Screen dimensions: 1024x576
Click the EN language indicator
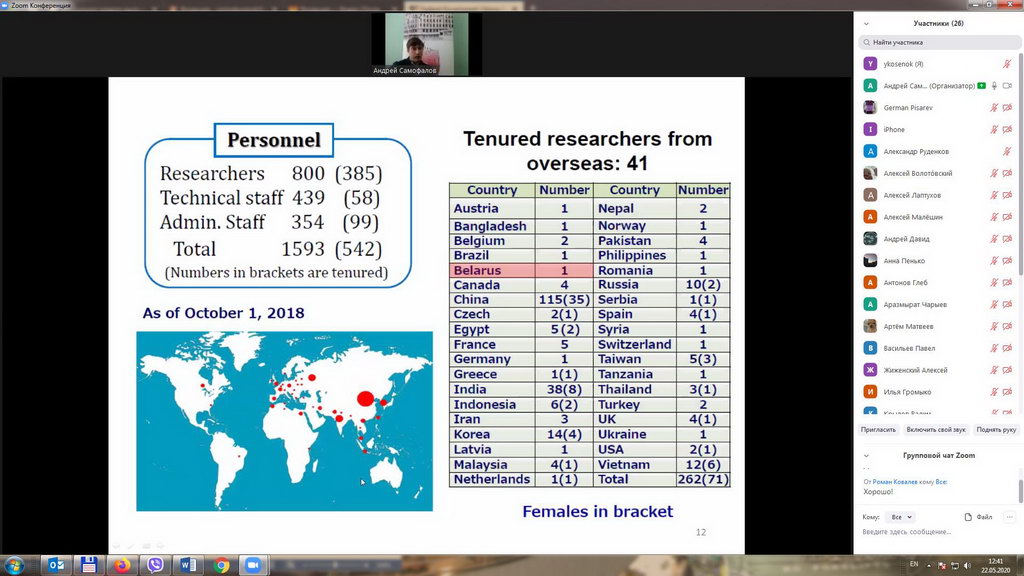tap(914, 564)
